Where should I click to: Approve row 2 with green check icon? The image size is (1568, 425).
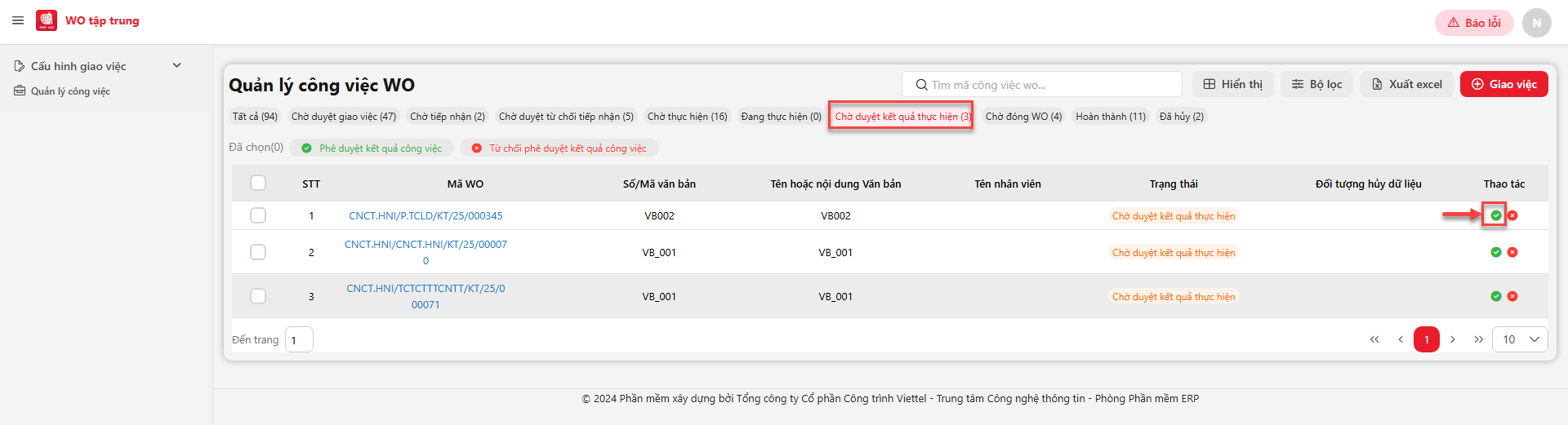pos(1495,252)
